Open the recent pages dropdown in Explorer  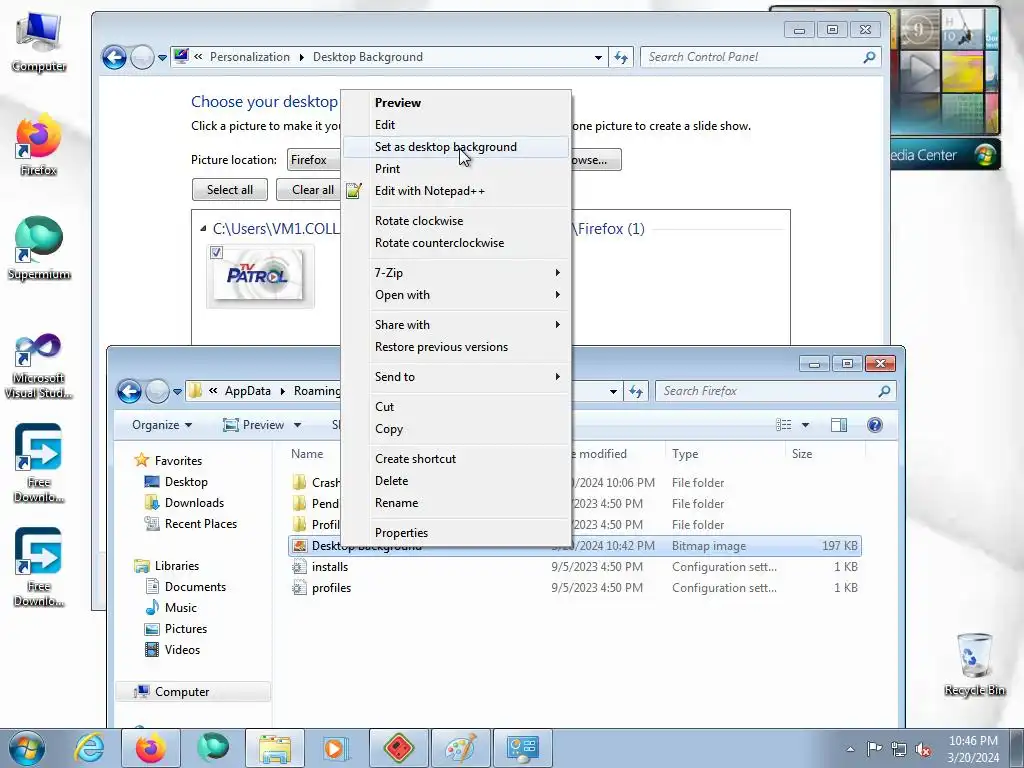pyautogui.click(x=177, y=392)
